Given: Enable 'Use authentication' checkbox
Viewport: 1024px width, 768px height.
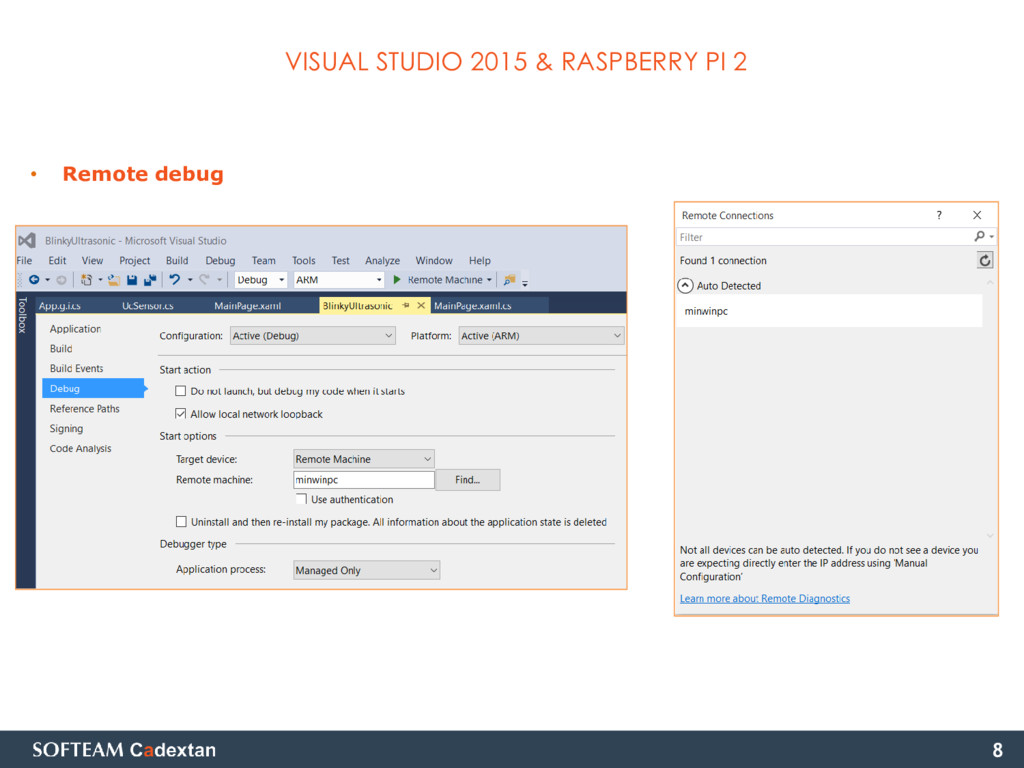Looking at the screenshot, I should [301, 499].
